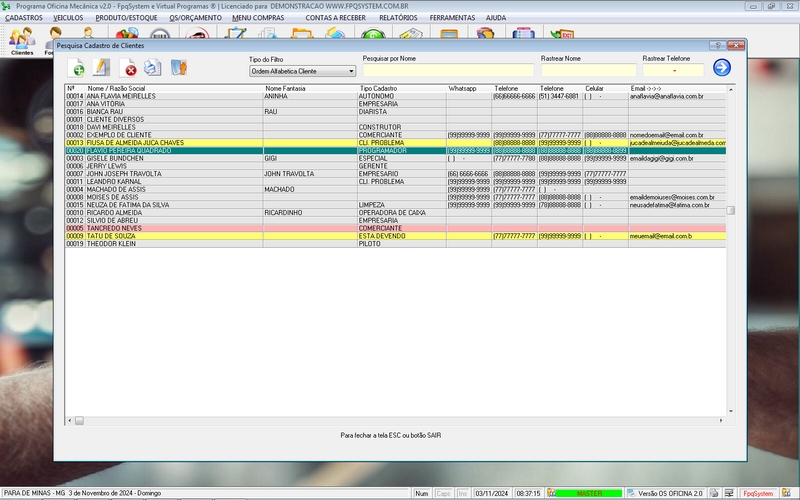Open the OS/ORÇAMENTO menu

(195, 17)
